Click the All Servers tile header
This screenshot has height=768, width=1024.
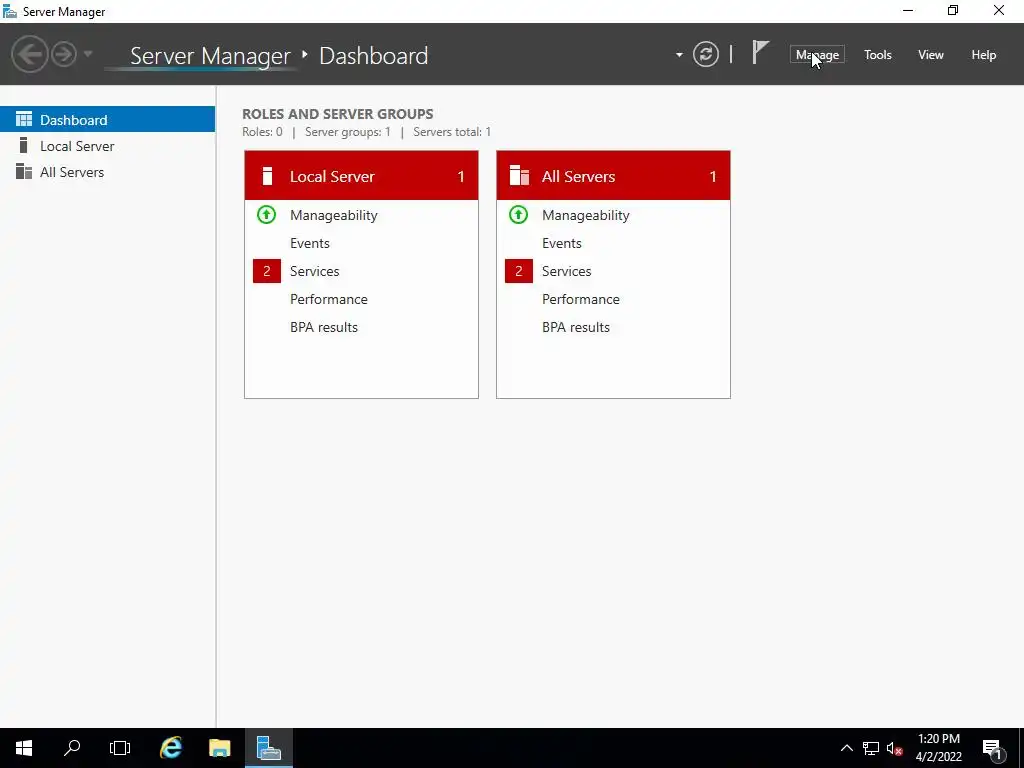[613, 176]
